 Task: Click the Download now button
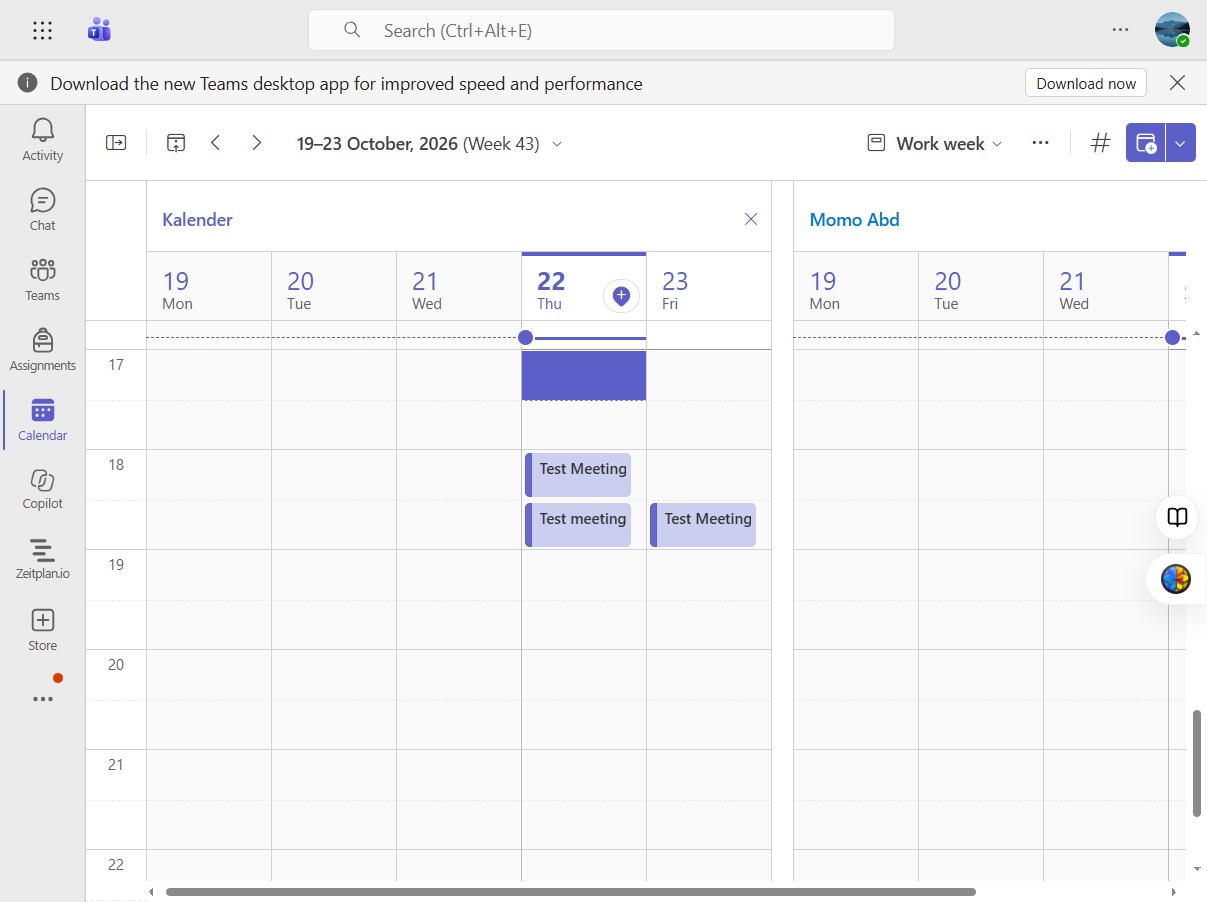tap(1086, 83)
